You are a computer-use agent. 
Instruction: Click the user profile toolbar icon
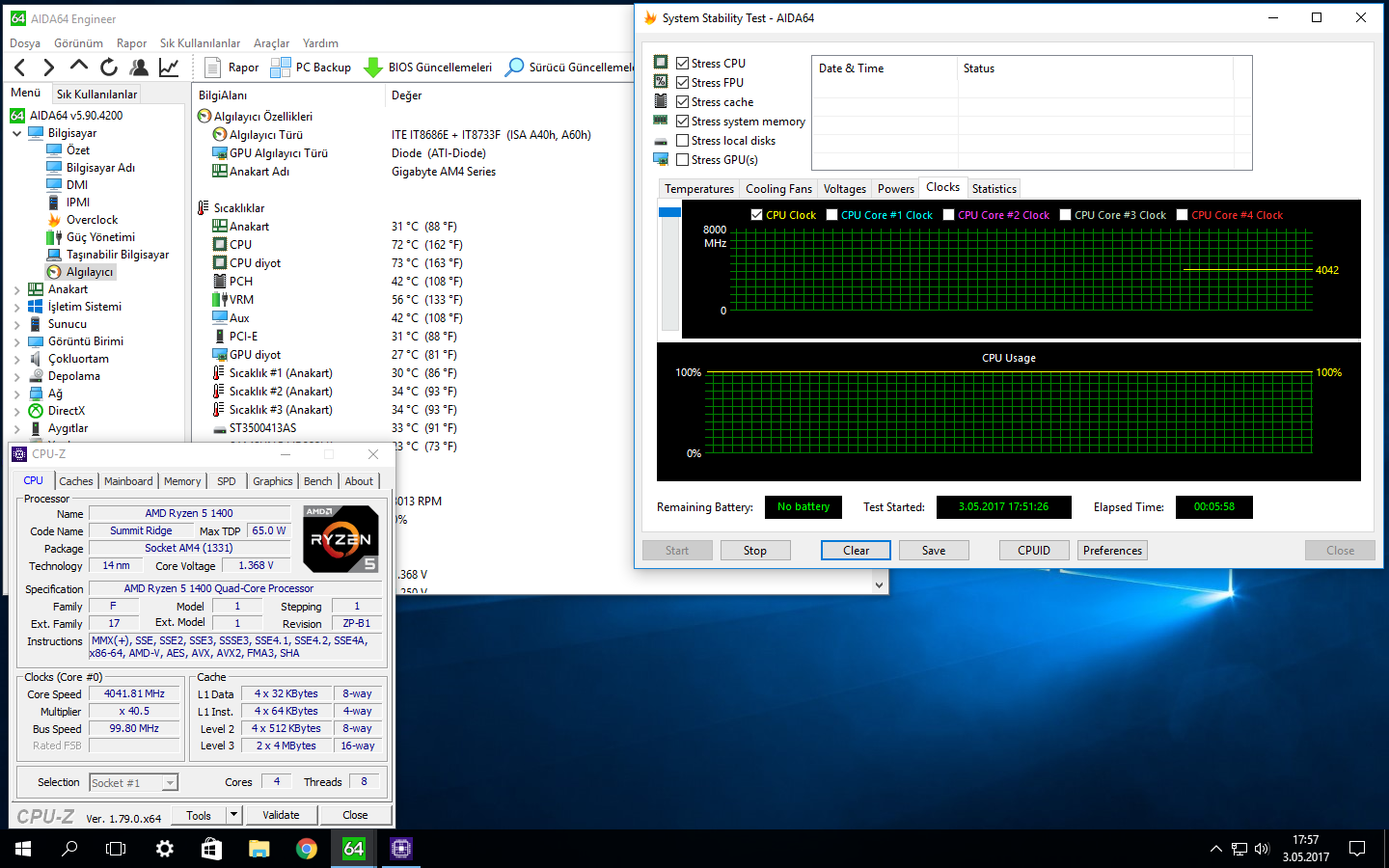tap(139, 67)
